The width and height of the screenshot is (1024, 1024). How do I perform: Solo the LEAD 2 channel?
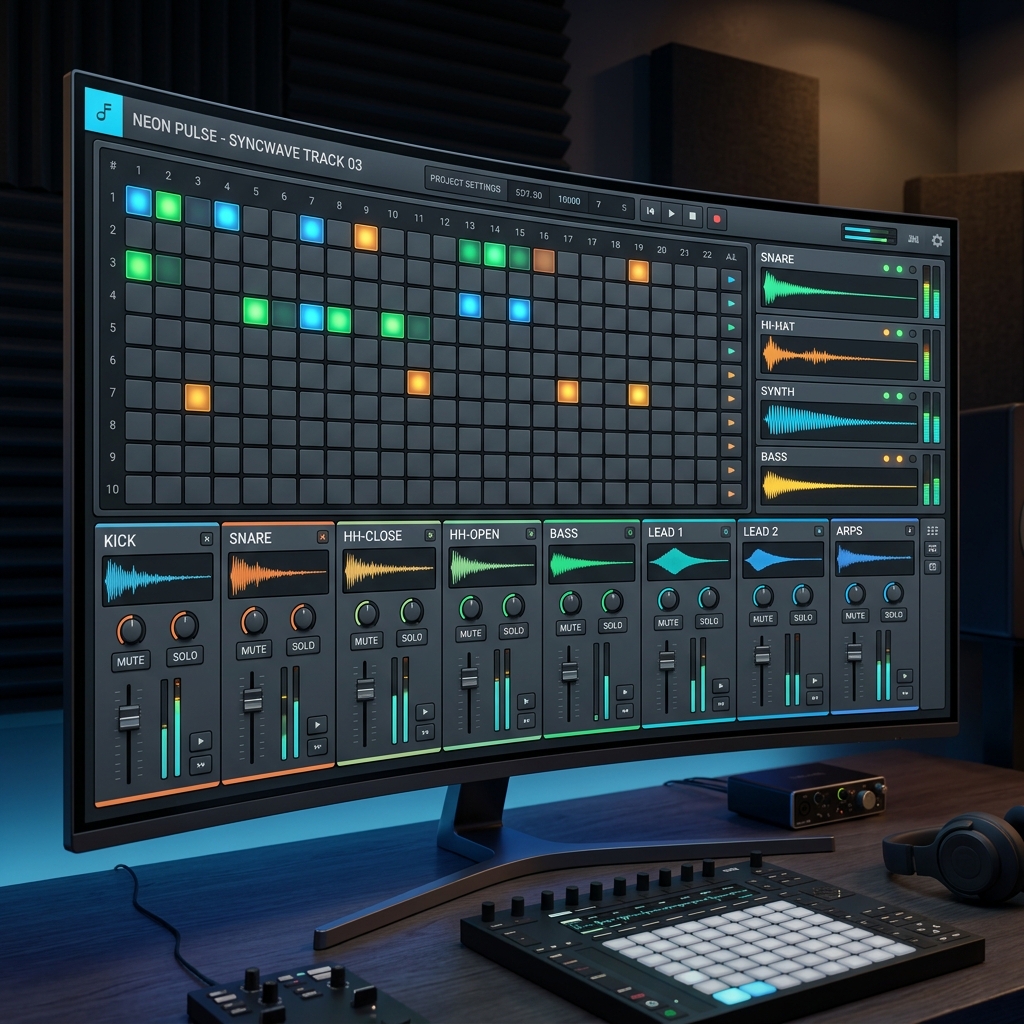tap(803, 617)
